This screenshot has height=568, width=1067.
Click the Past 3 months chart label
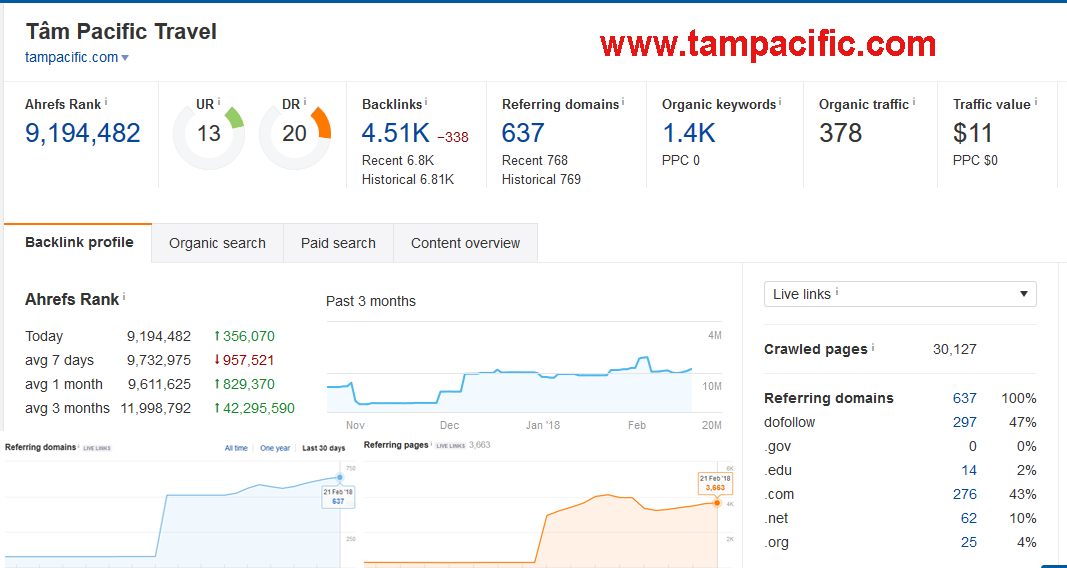[x=371, y=301]
